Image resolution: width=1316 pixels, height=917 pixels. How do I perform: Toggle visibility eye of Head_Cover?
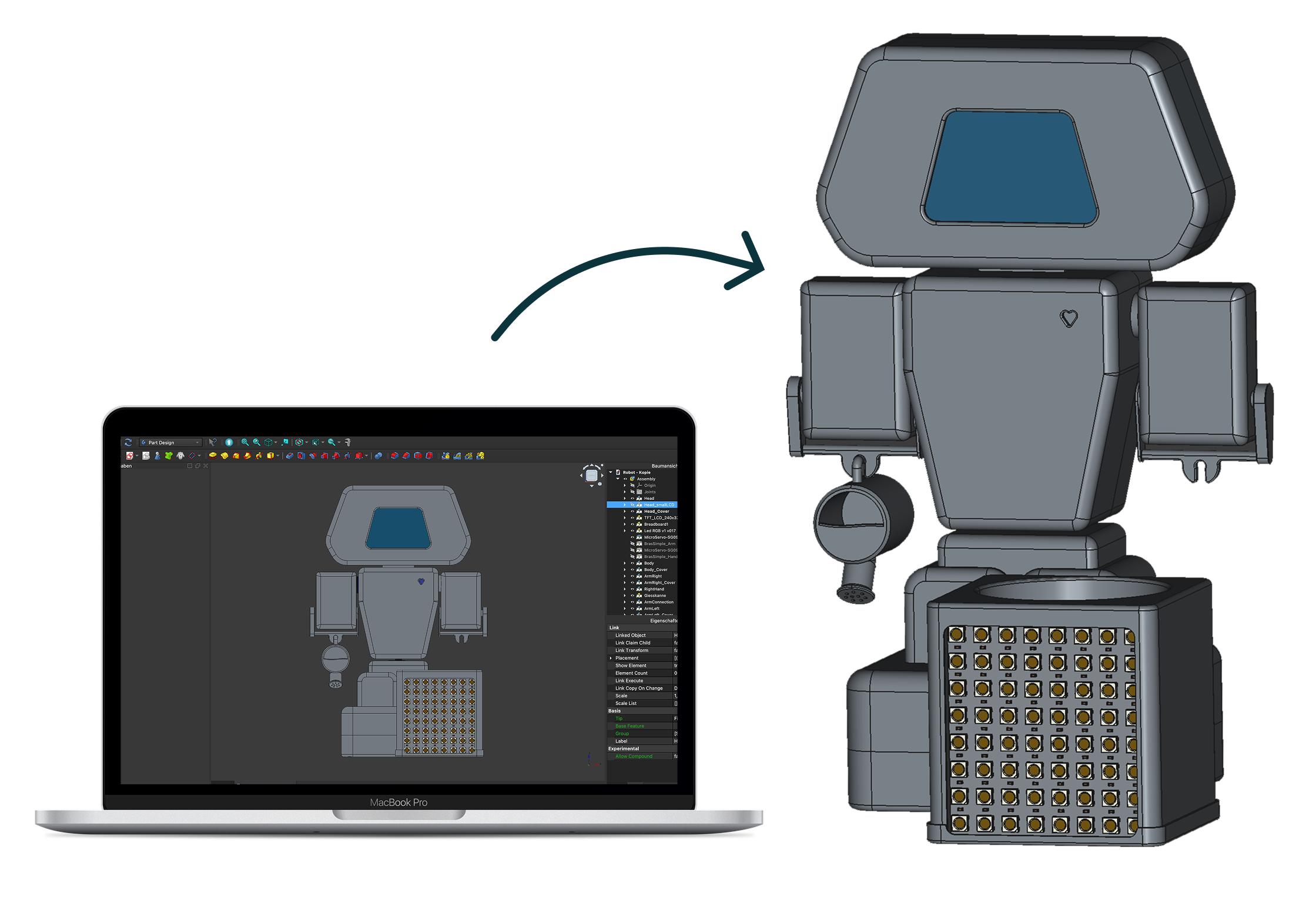pyautogui.click(x=632, y=511)
